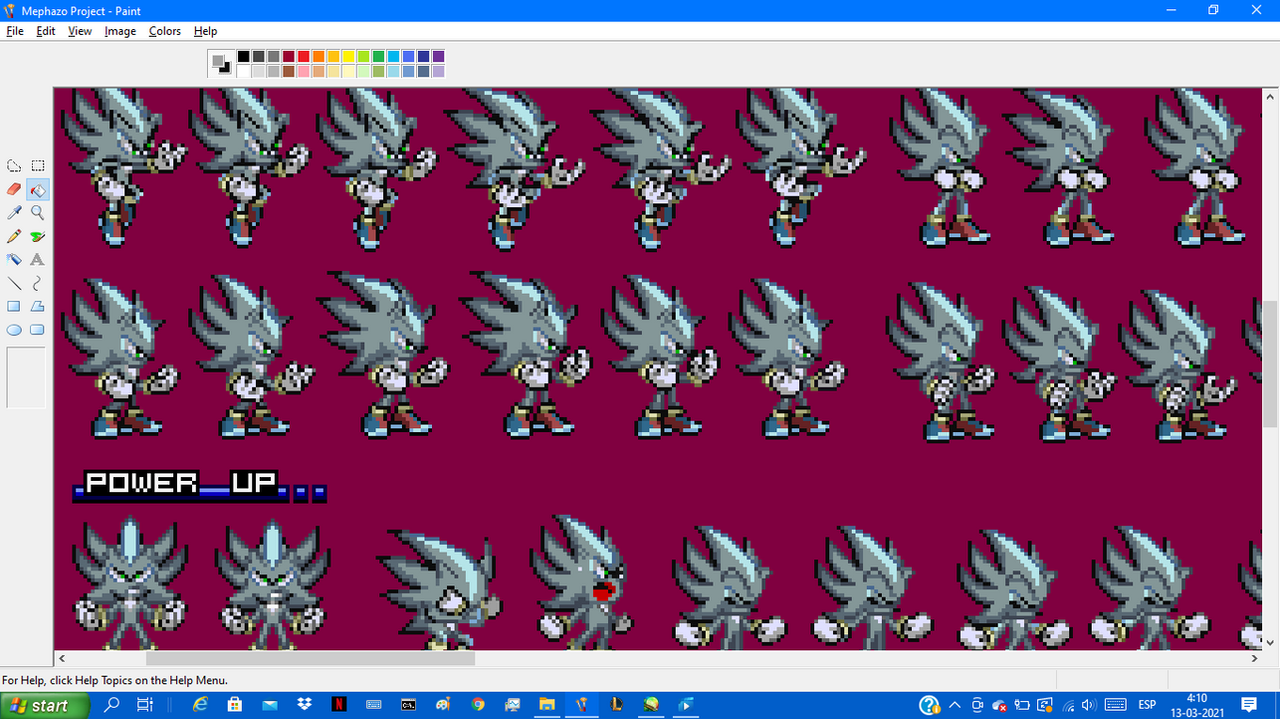Open Task View on the taskbar
Screen dimensions: 1280x719
145,705
